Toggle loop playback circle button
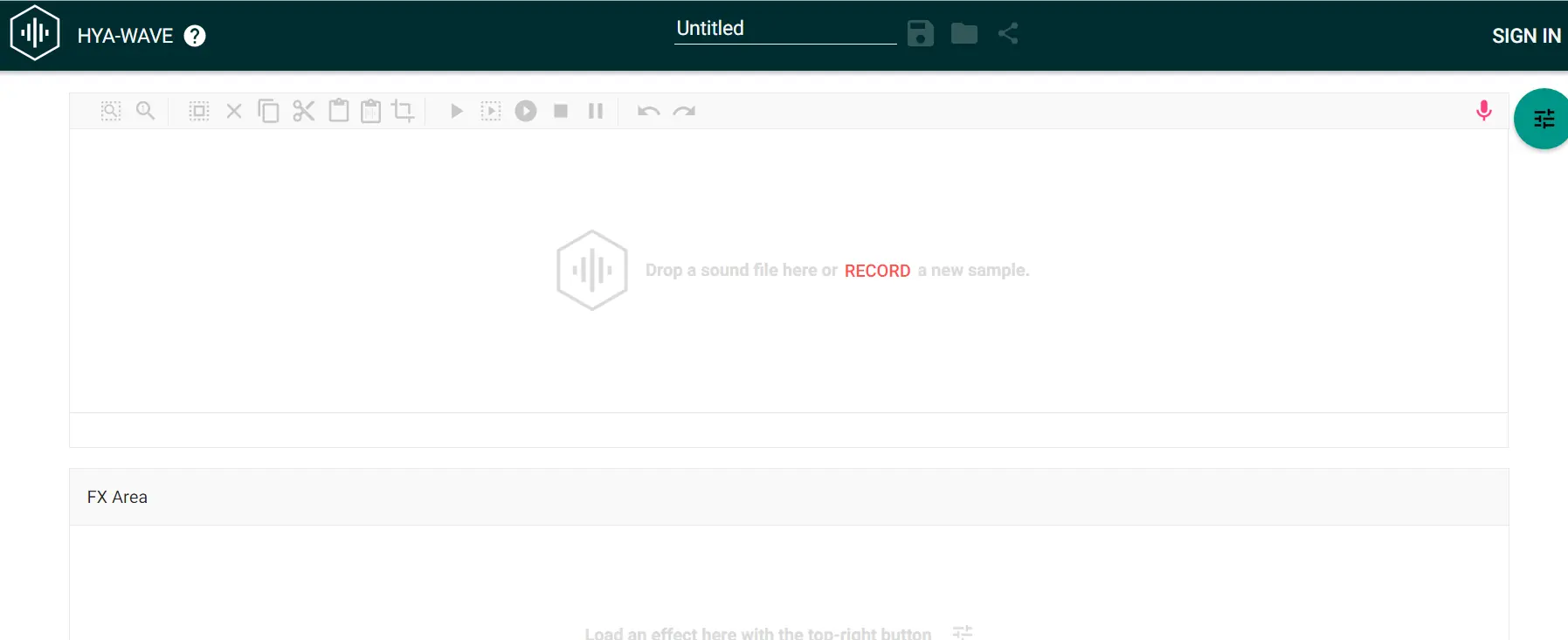This screenshot has height=640, width=1568. point(526,111)
